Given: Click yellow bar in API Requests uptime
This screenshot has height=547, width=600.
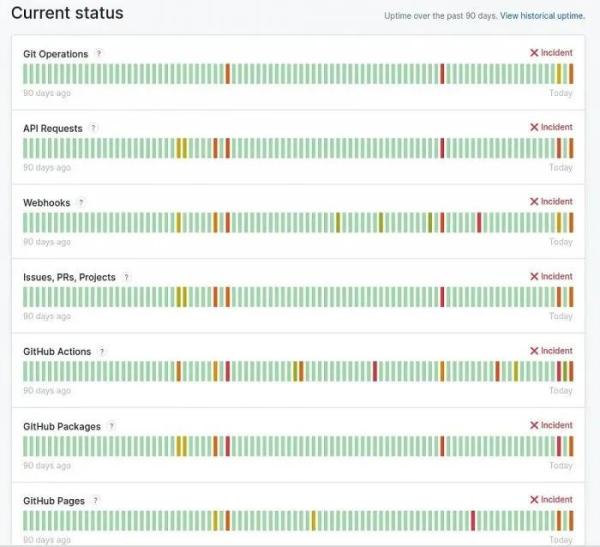Looking at the screenshot, I should pos(179,148).
